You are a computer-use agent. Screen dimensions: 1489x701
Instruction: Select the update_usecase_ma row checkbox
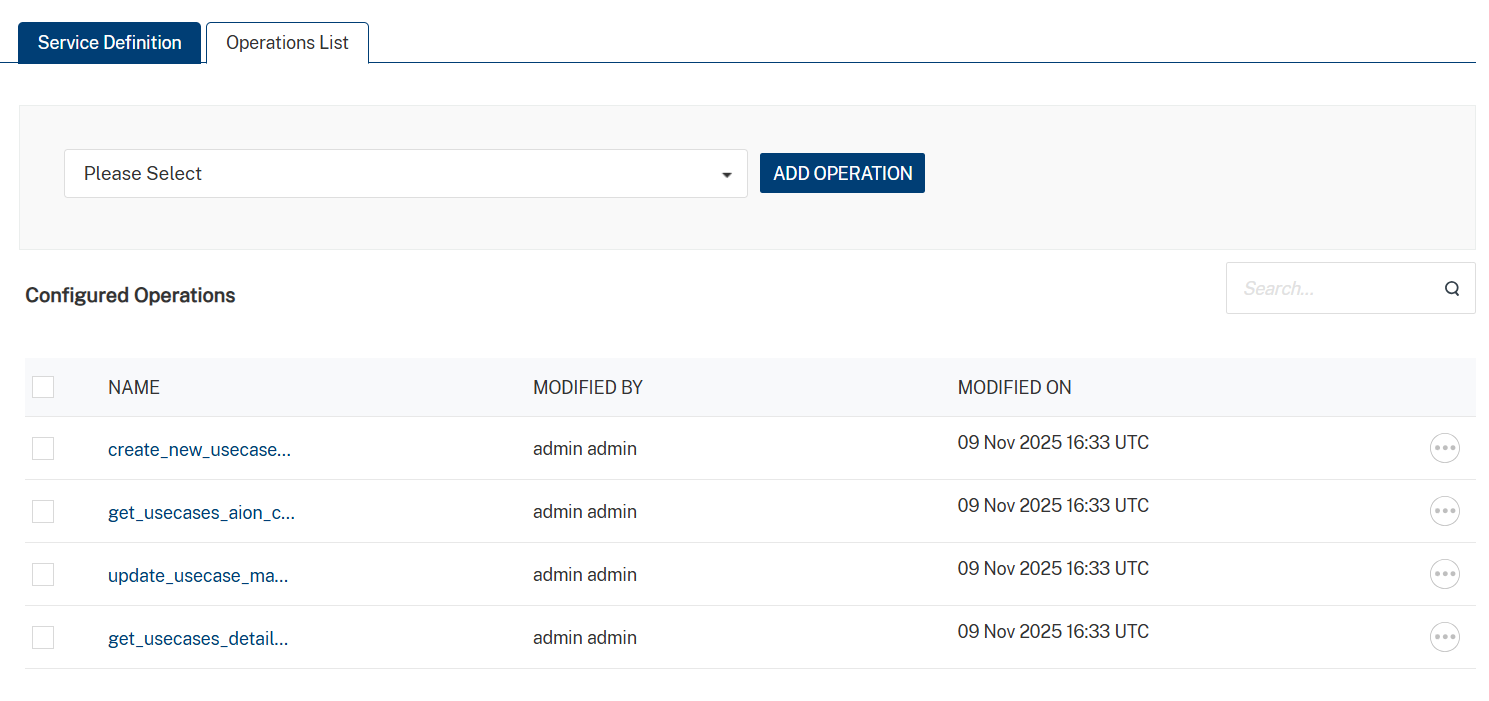click(x=43, y=575)
